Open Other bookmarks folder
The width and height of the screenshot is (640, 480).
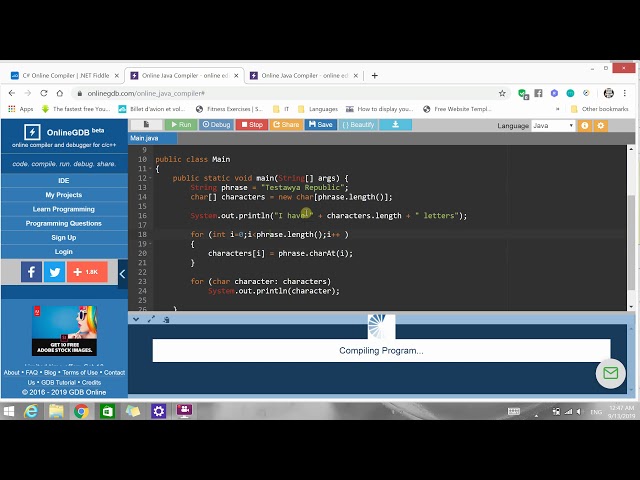600,109
